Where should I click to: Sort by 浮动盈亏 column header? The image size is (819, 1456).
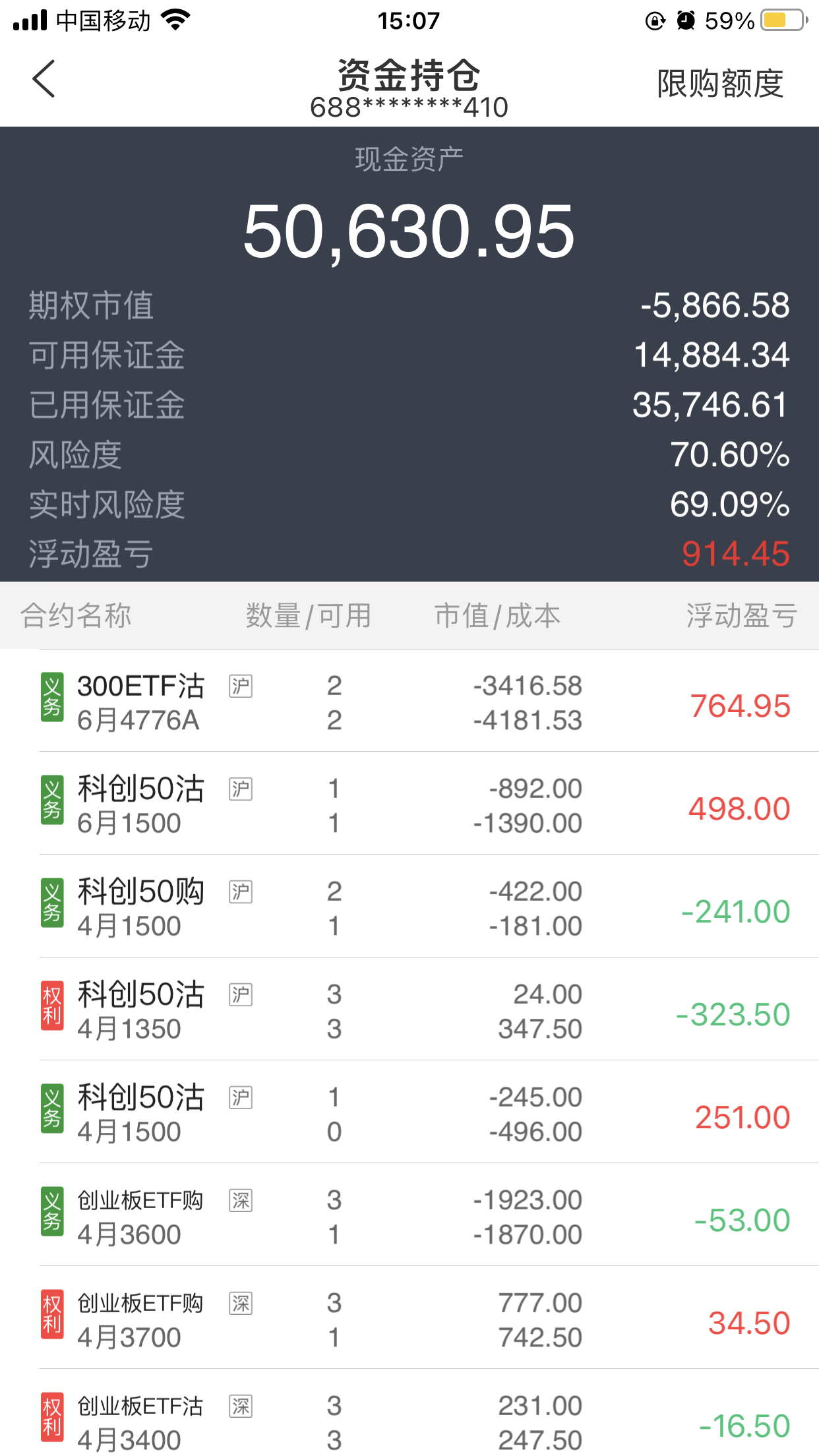pos(741,615)
